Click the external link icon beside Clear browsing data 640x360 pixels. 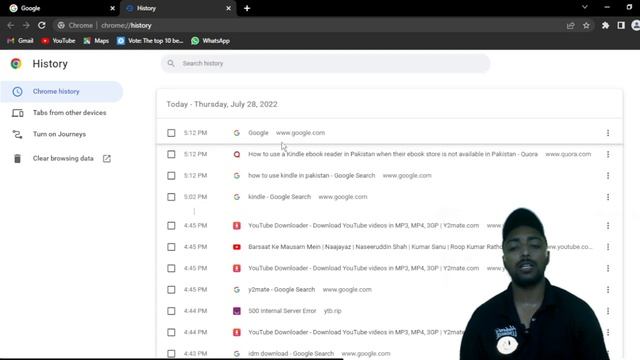point(107,158)
